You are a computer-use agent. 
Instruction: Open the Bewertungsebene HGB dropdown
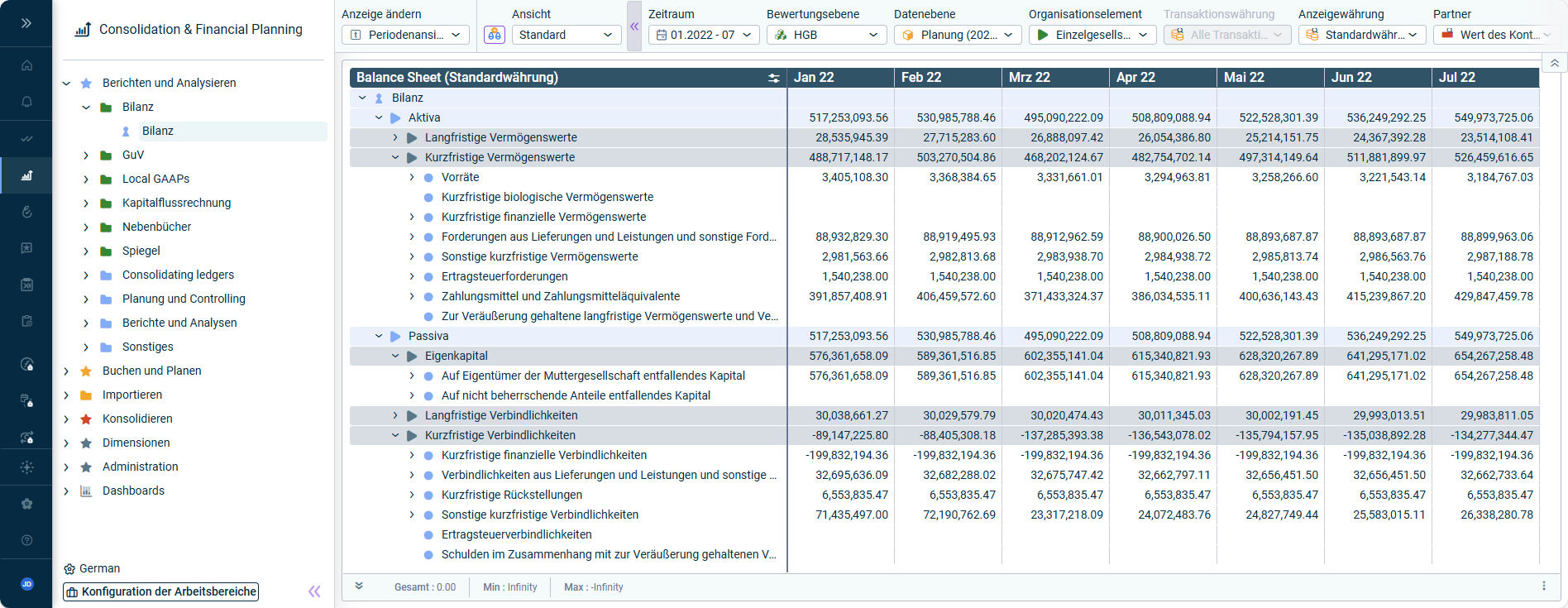coord(826,35)
